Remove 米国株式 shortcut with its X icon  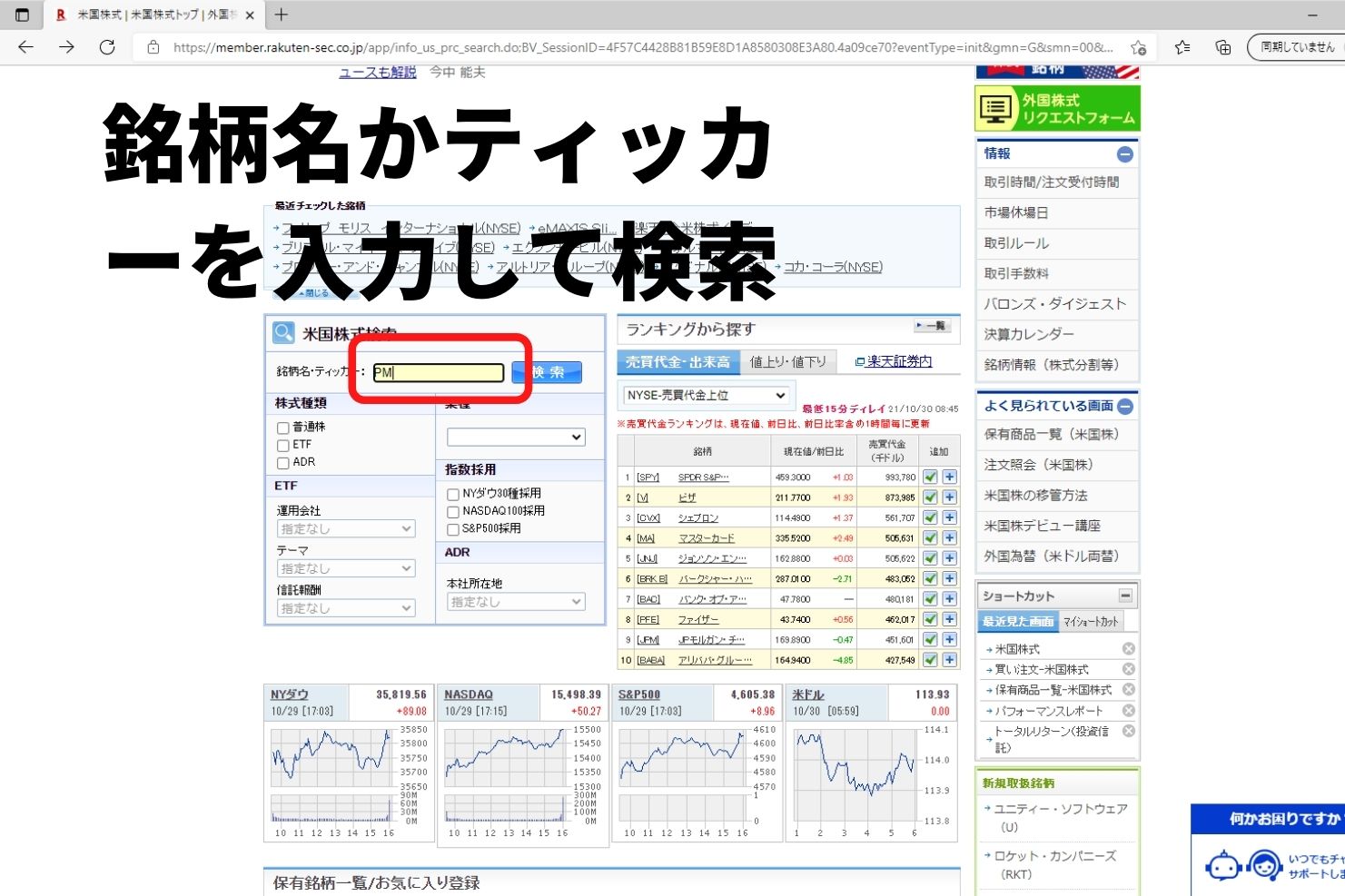(1128, 647)
